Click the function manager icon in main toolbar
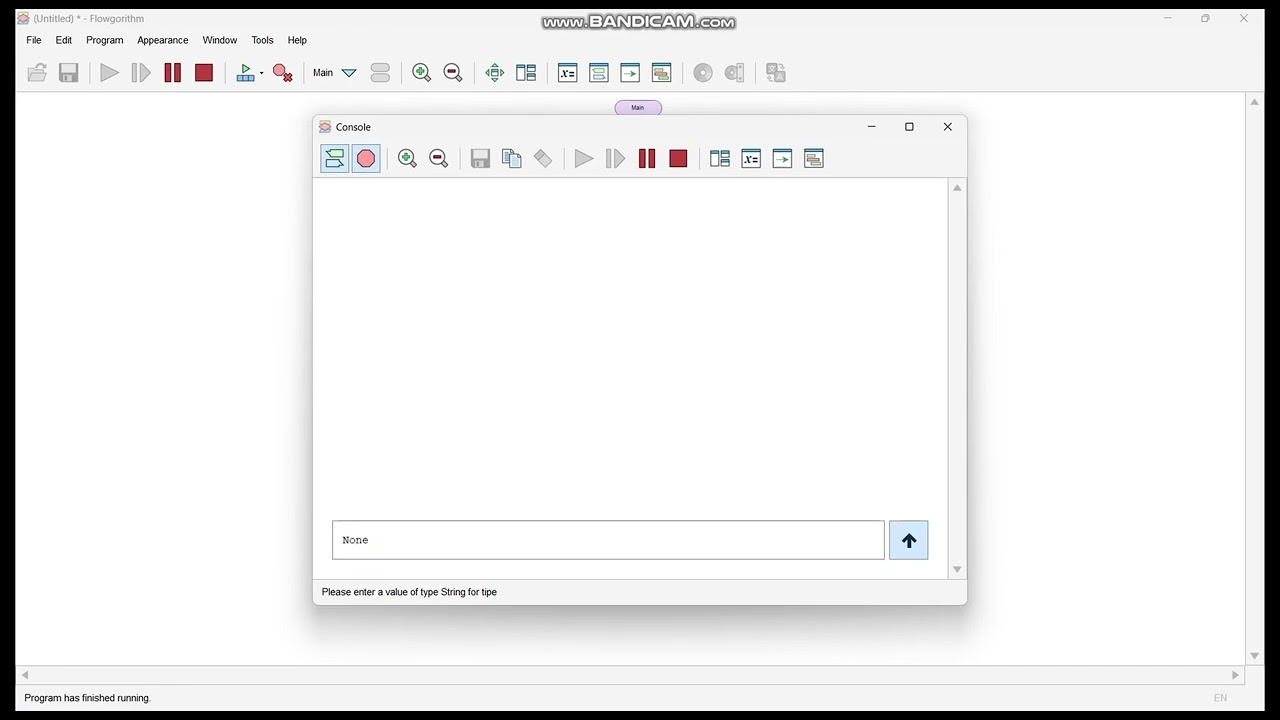This screenshot has height=720, width=1280. [x=380, y=72]
